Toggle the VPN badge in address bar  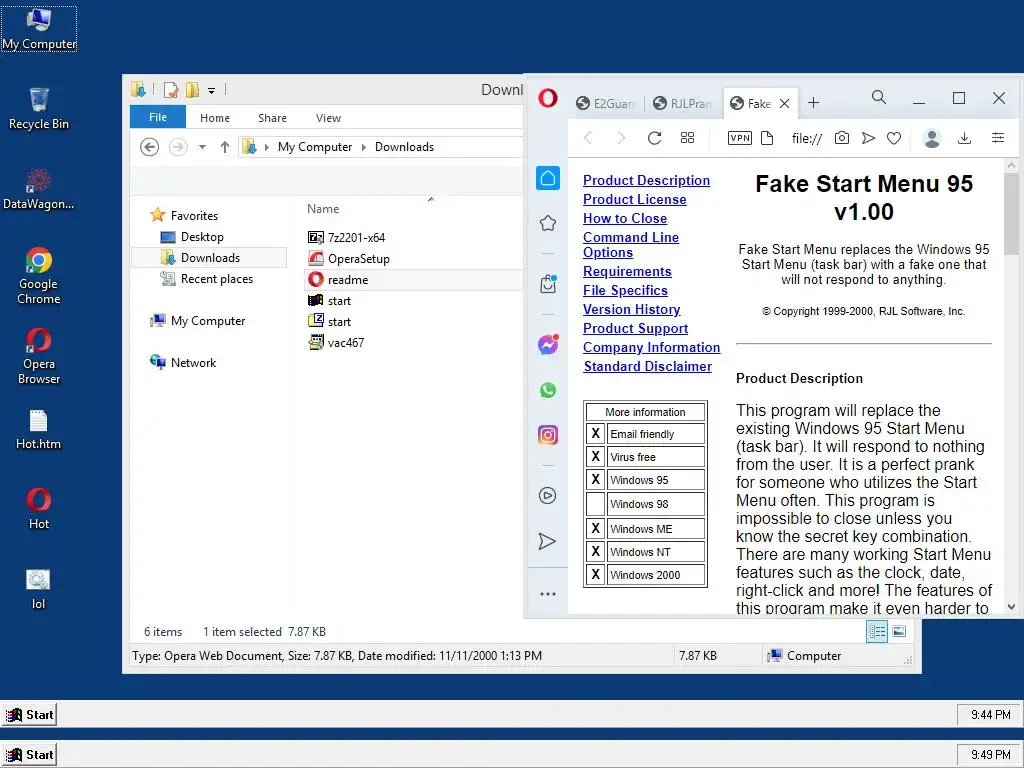tap(740, 138)
